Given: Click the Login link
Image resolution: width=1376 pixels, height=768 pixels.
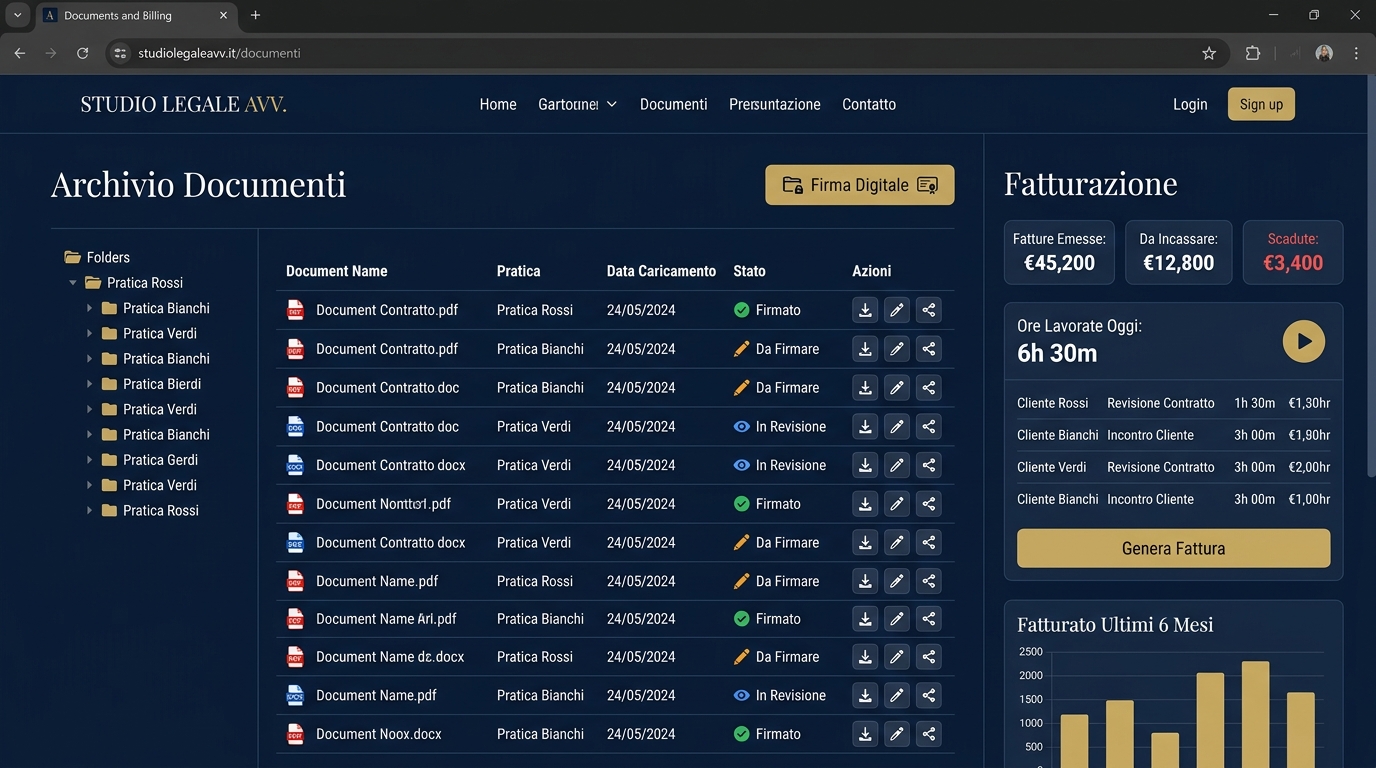Looking at the screenshot, I should coord(1190,104).
